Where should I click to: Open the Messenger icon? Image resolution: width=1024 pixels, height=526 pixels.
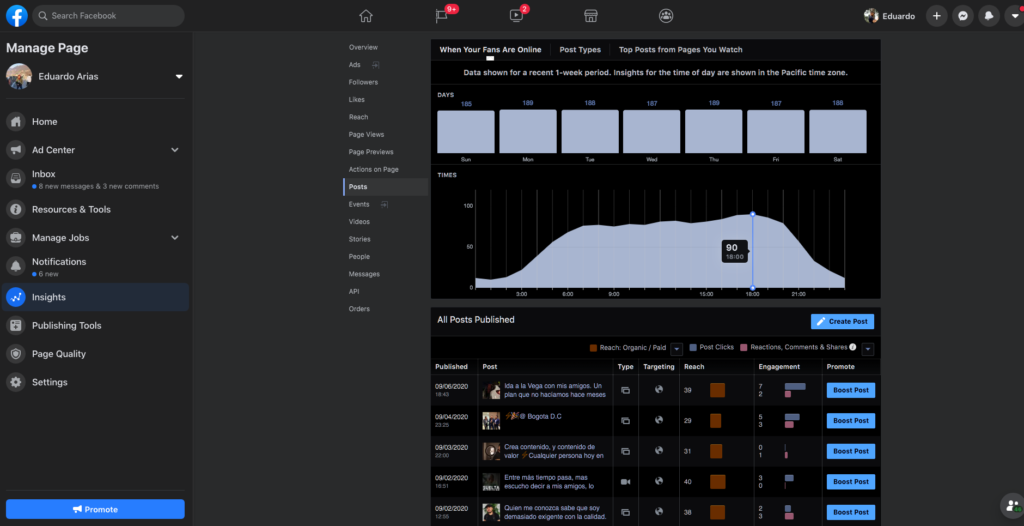tap(963, 16)
